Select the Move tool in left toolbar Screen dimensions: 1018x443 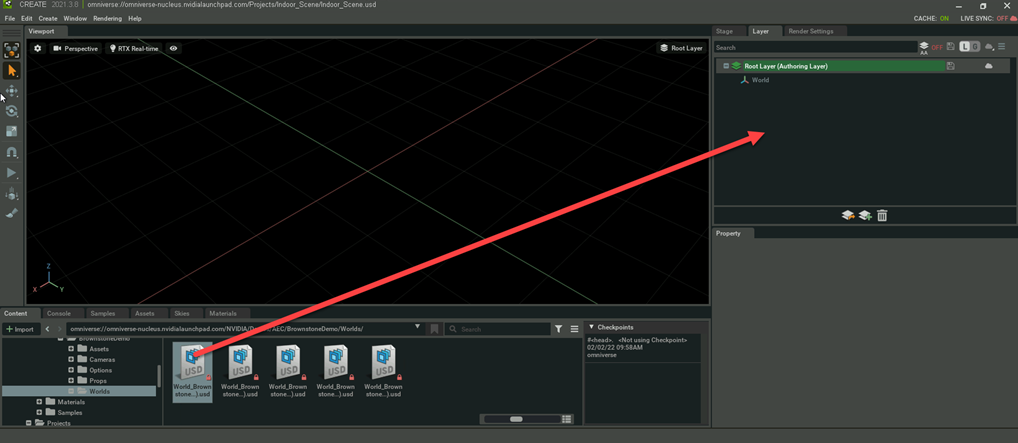pyautogui.click(x=12, y=91)
